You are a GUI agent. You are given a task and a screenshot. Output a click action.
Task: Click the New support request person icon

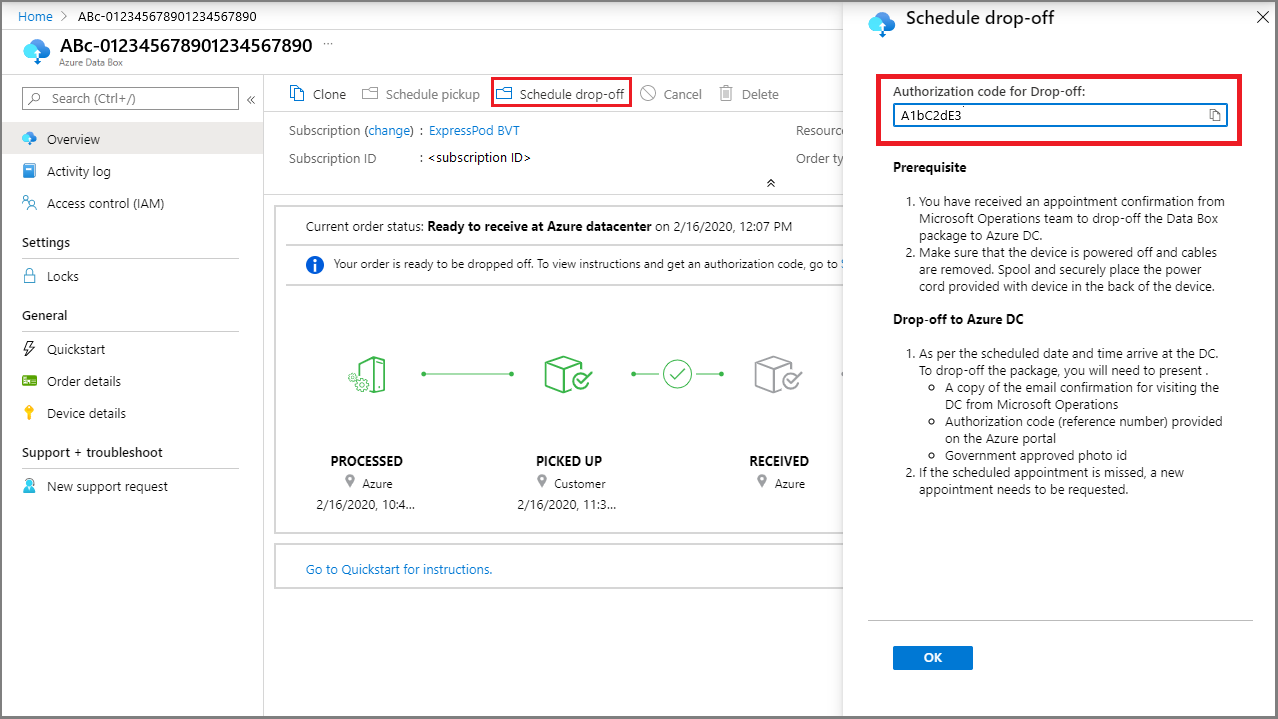pos(29,486)
